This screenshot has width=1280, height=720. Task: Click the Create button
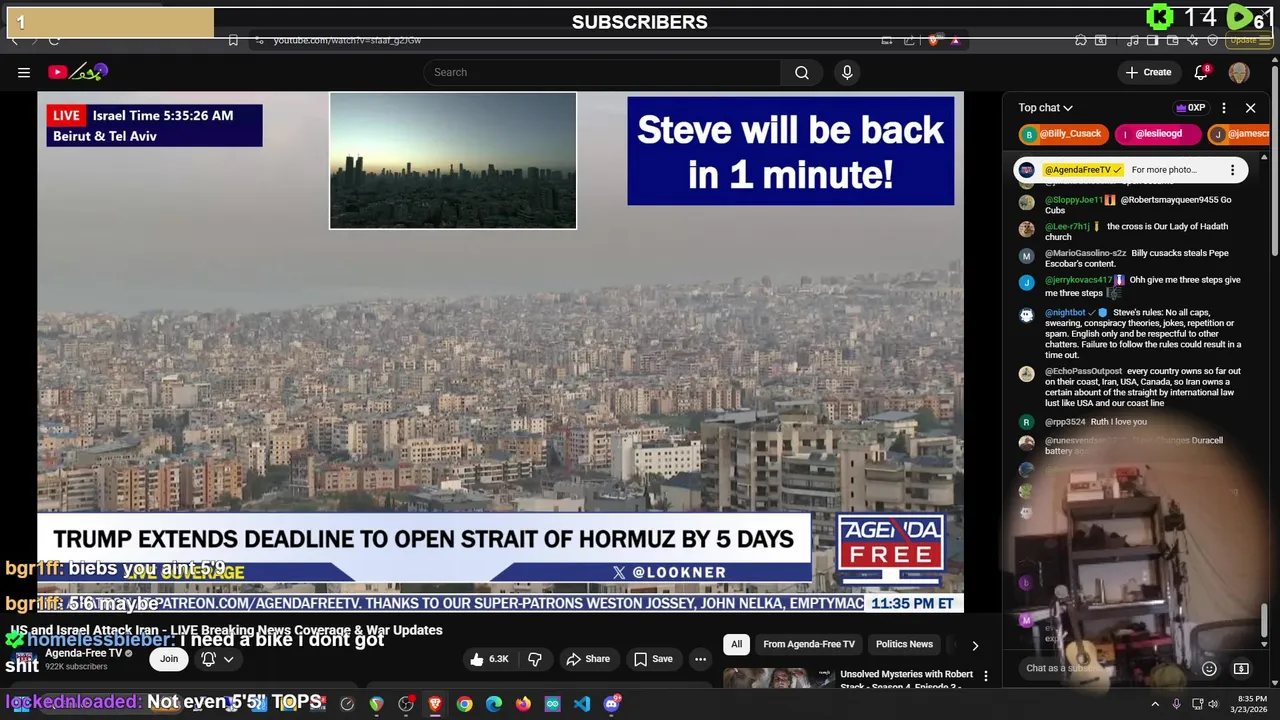click(x=1148, y=72)
